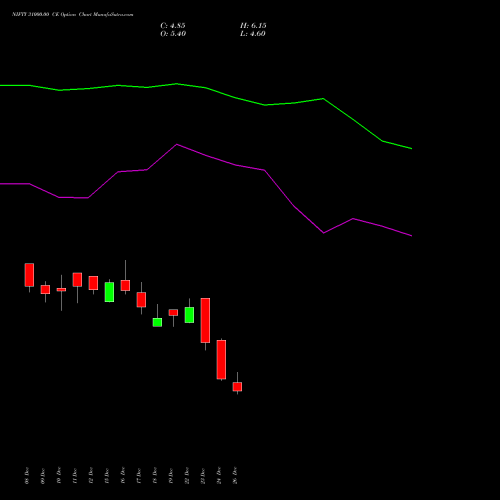Select the 16 Dec date label
The image size is (500, 500).
123,476
